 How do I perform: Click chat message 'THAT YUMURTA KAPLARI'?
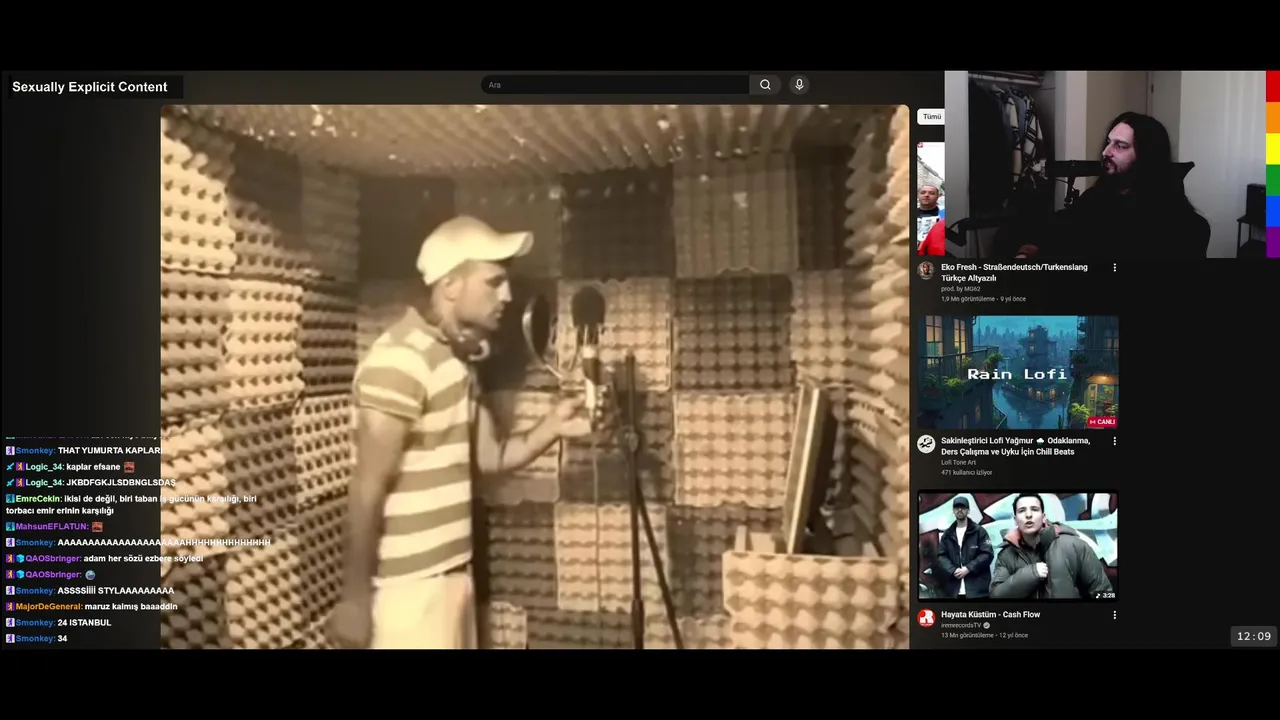pyautogui.click(x=110, y=451)
